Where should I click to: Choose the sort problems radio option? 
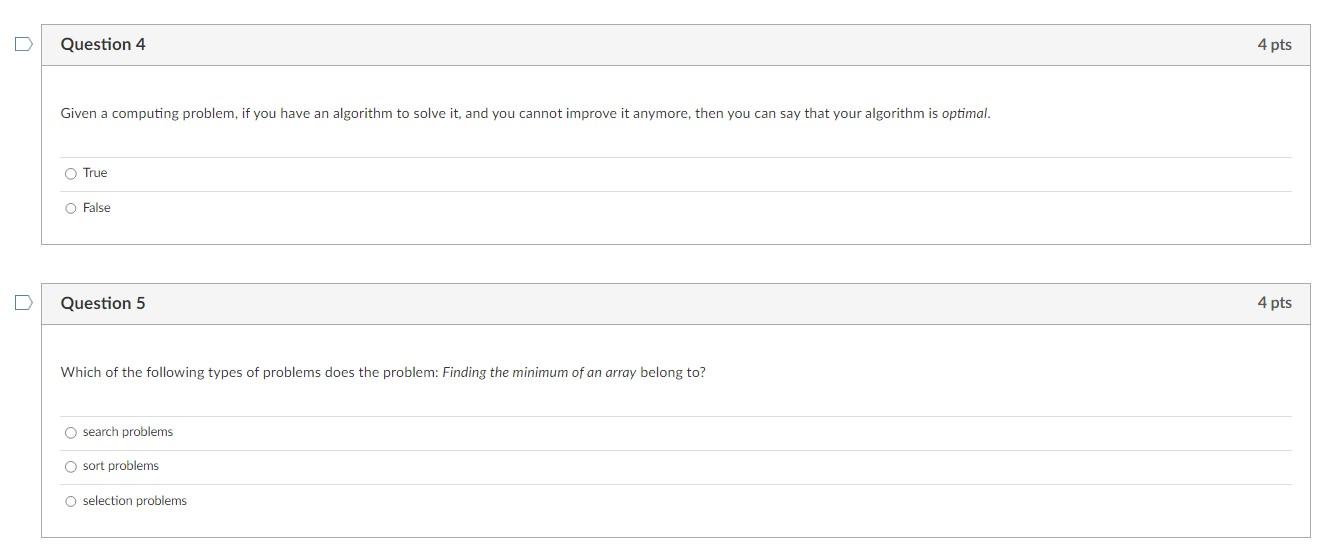pyautogui.click(x=70, y=467)
